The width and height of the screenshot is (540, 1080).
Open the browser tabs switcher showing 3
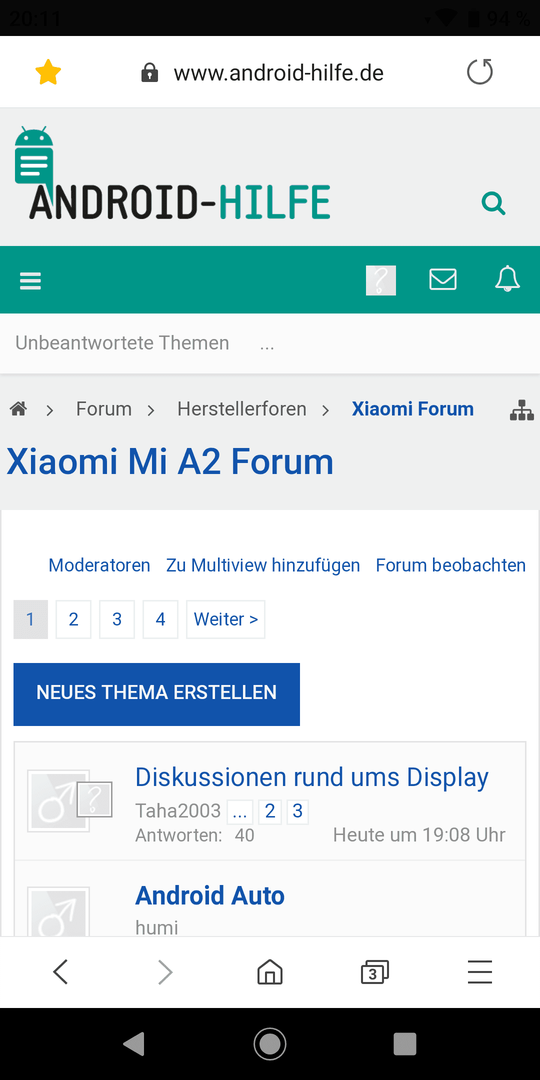click(x=375, y=972)
